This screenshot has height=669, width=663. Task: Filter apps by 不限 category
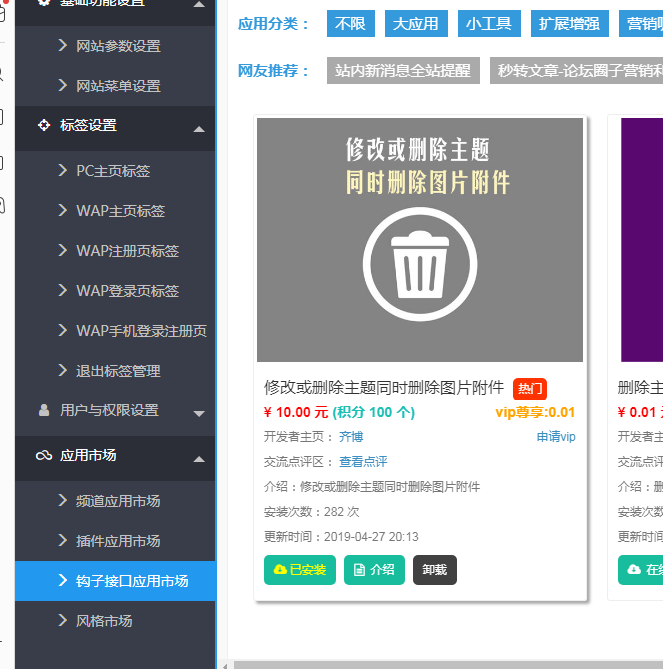click(x=351, y=24)
